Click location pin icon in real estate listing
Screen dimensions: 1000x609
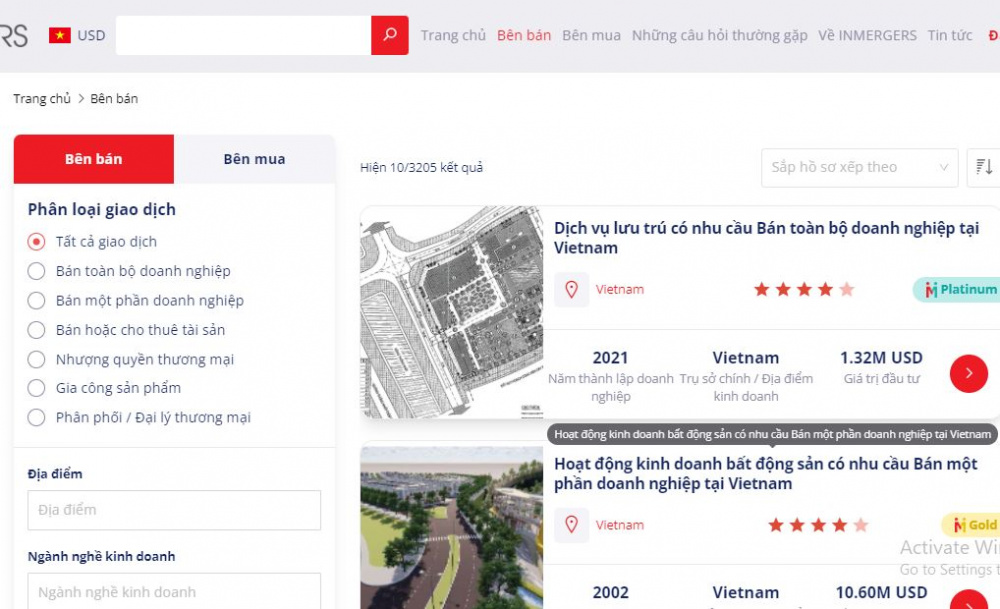pos(571,525)
